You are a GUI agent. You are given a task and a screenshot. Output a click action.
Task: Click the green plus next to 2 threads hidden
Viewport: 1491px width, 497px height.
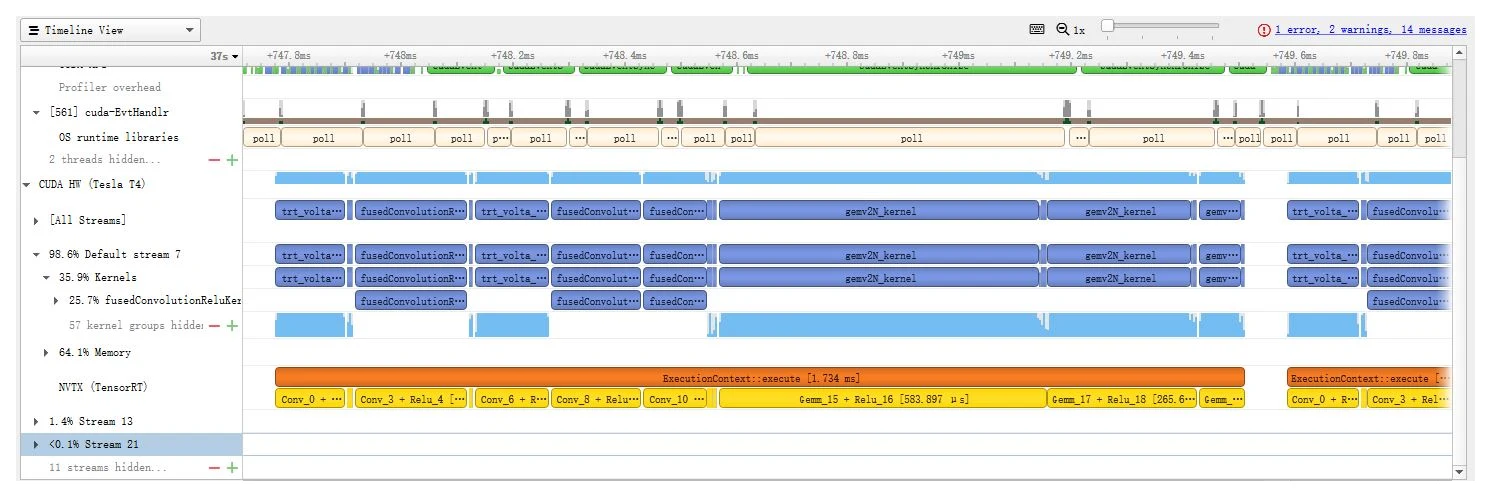click(x=232, y=160)
